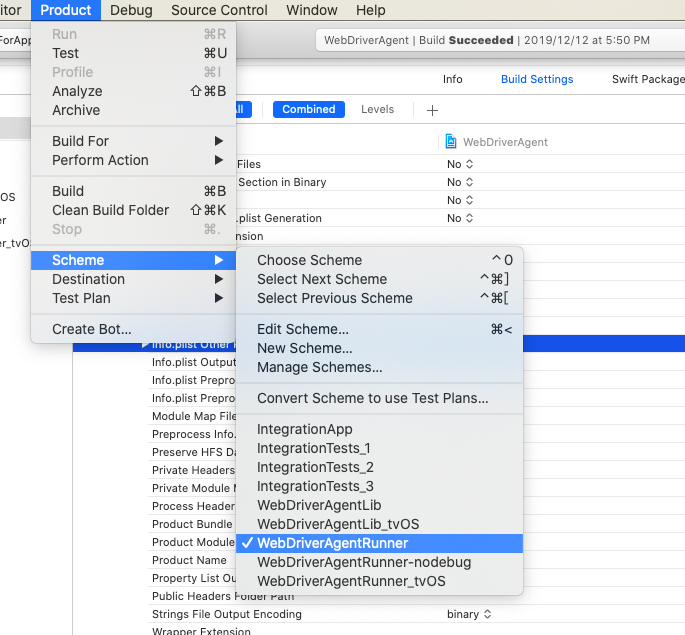Highlight the Scheme submenu entry
The height and width of the screenshot is (635, 685).
point(134,260)
